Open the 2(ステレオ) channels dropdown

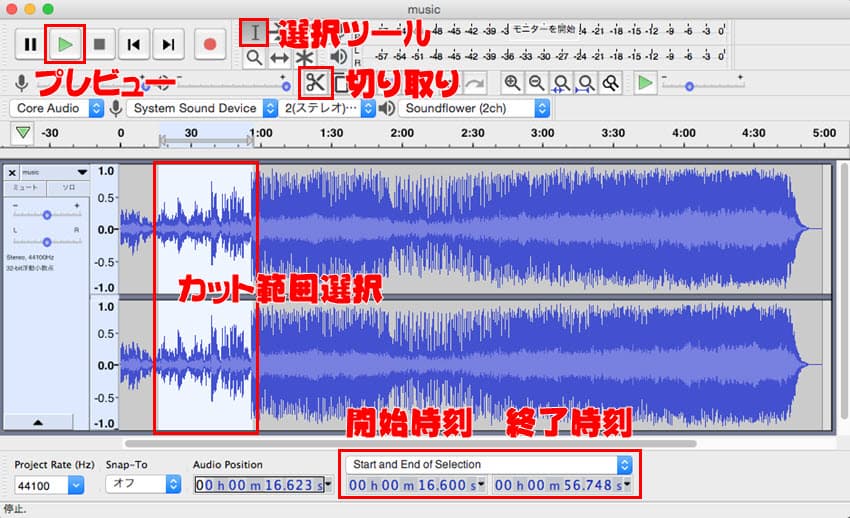pos(329,108)
